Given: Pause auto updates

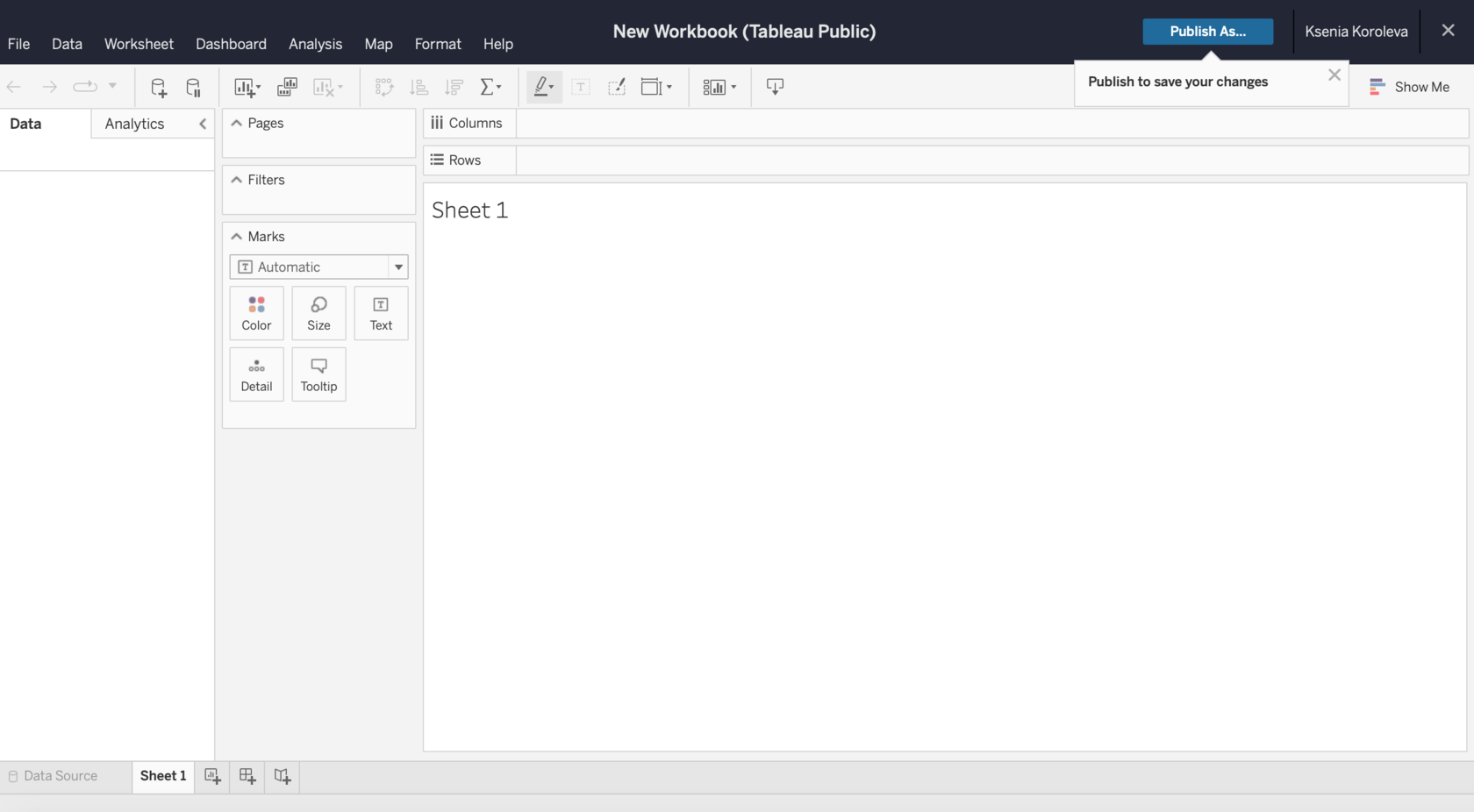Looking at the screenshot, I should pos(193,87).
